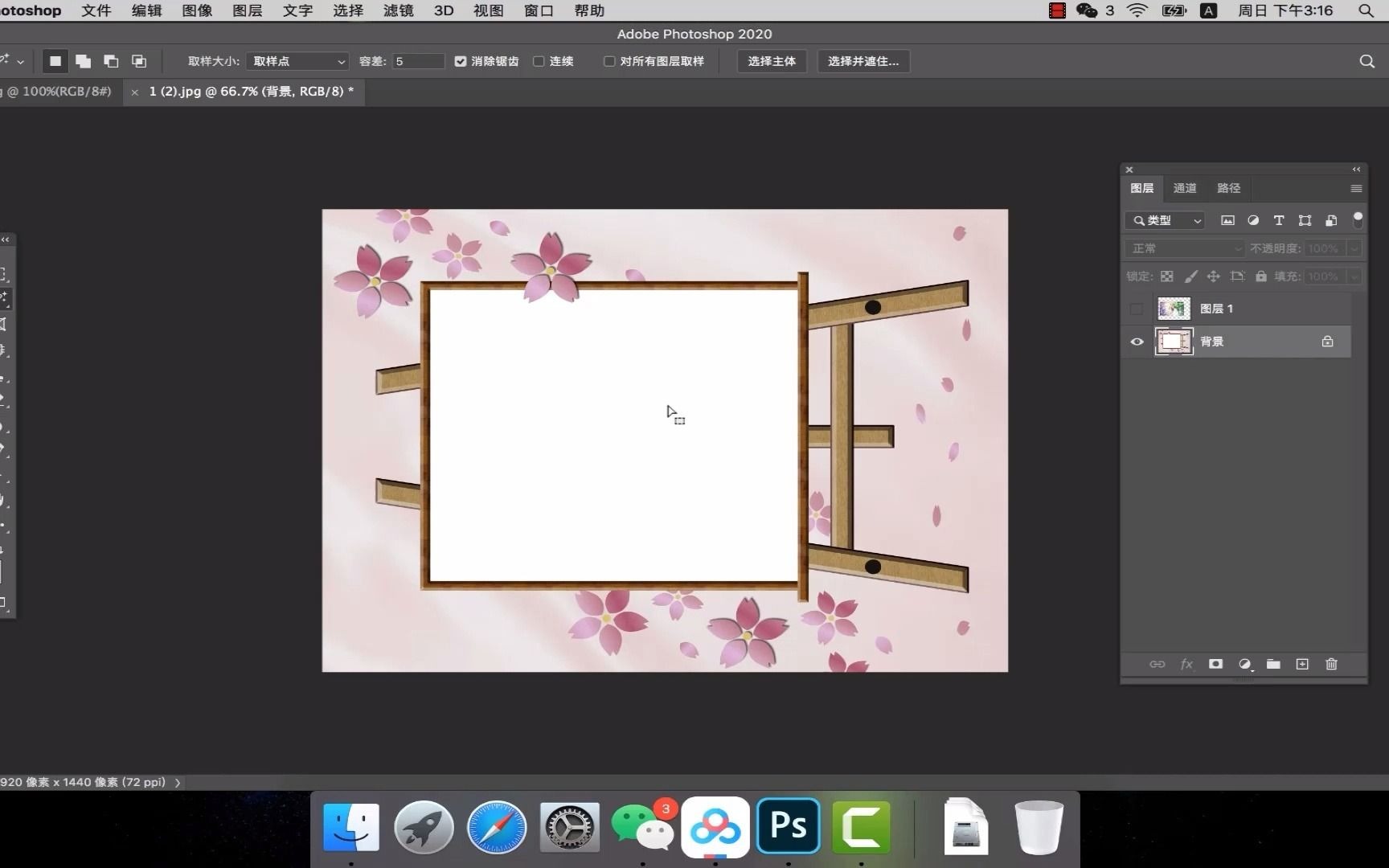This screenshot has height=868, width=1389.
Task: Create a new layer group folder
Action: (x=1273, y=665)
